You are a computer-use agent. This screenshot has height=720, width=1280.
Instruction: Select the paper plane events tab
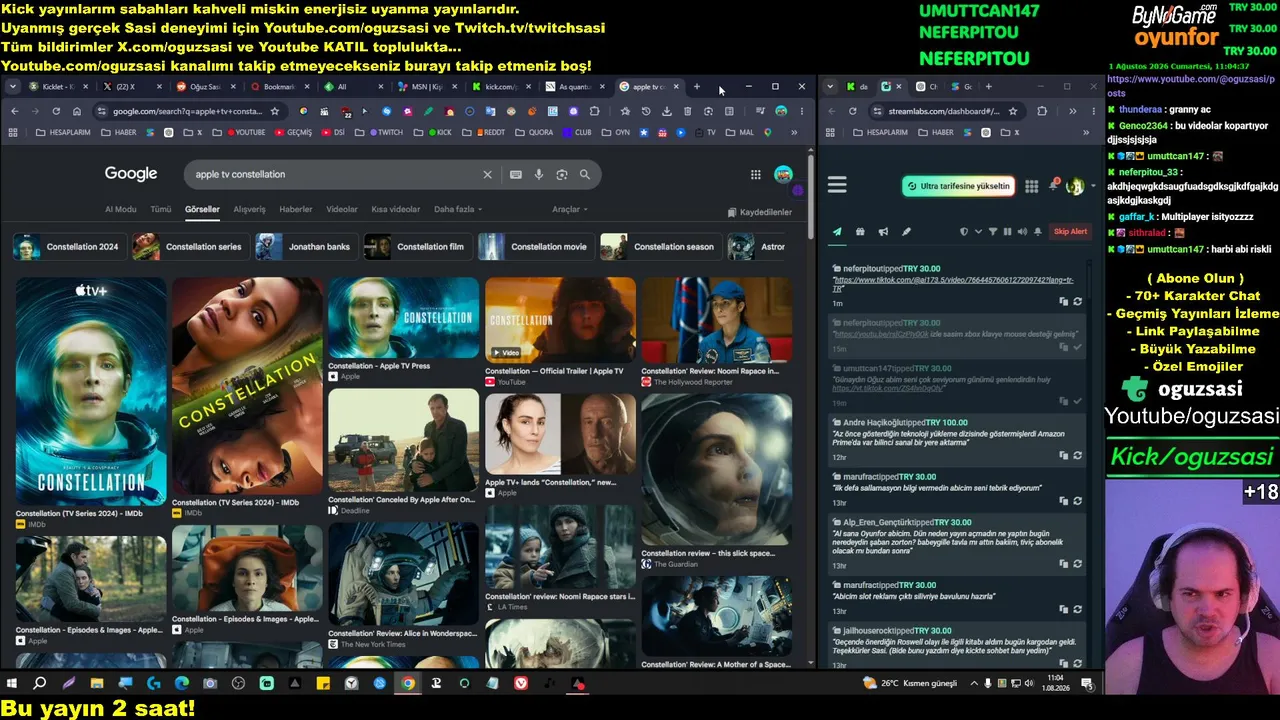(837, 232)
